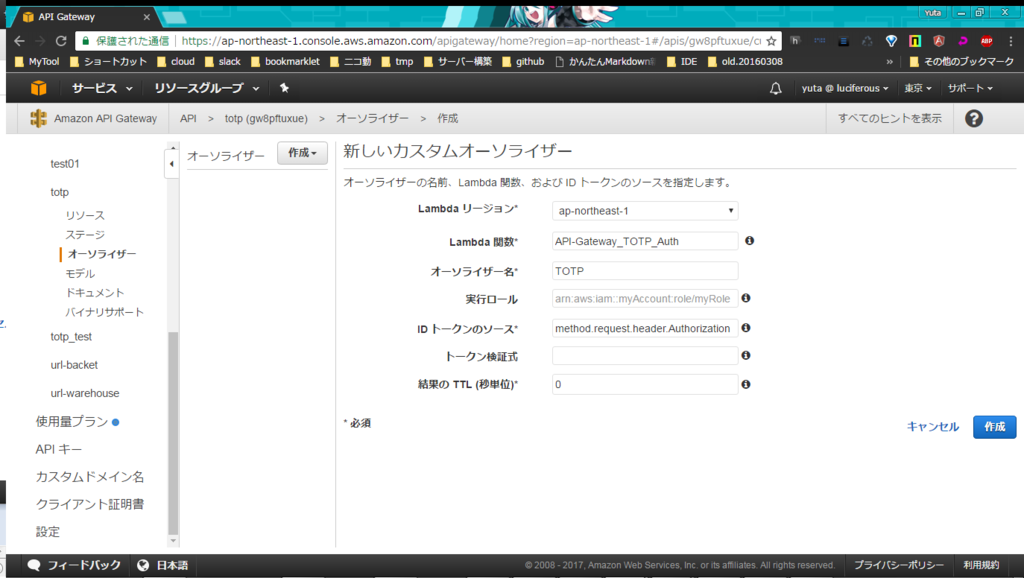The width and height of the screenshot is (1024, 578).
Task: Click the sidebar scrollbar down arrow
Action: pos(173,541)
